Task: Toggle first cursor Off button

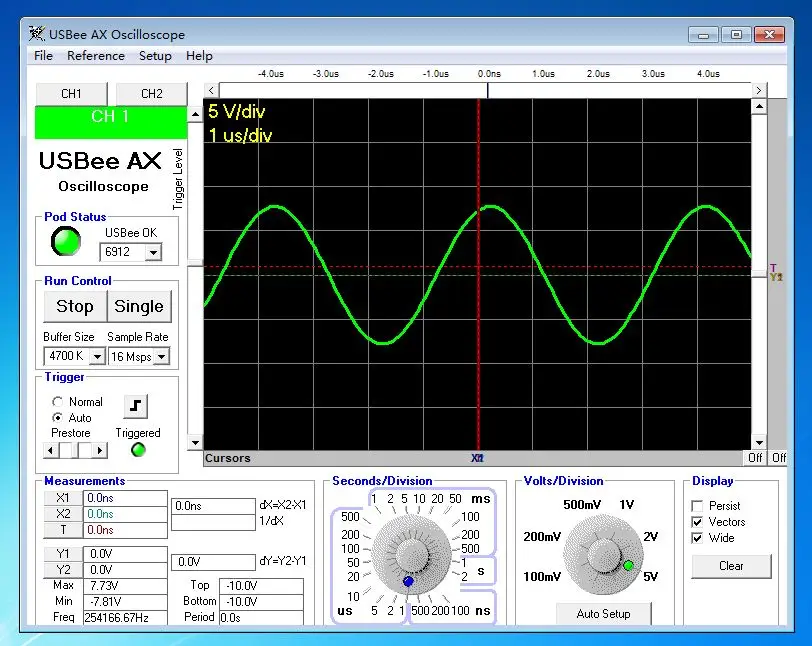Action: point(755,457)
